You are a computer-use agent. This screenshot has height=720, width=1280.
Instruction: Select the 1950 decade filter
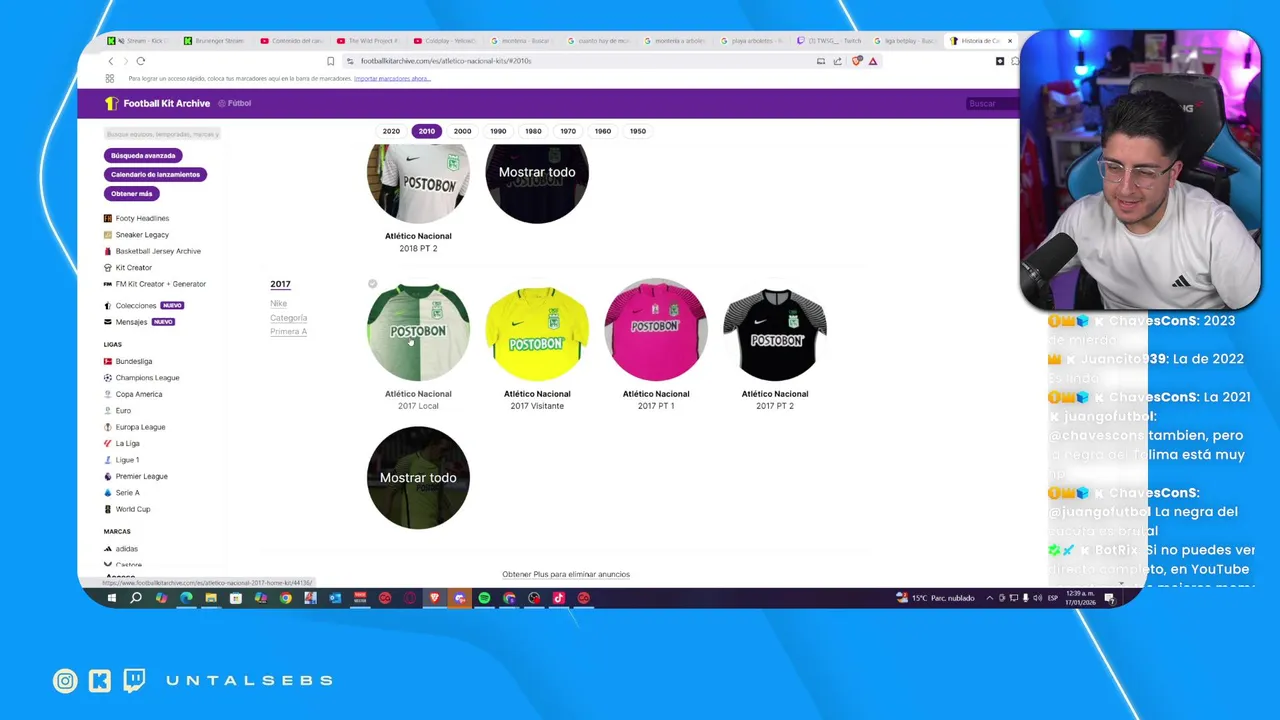[637, 131]
